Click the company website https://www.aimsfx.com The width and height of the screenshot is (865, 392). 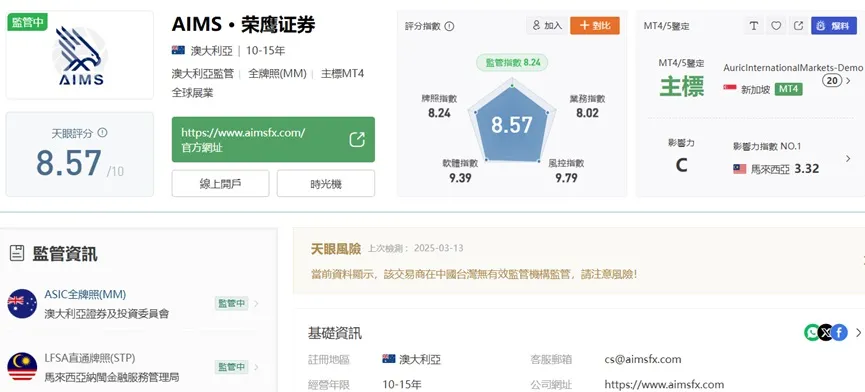click(x=664, y=384)
